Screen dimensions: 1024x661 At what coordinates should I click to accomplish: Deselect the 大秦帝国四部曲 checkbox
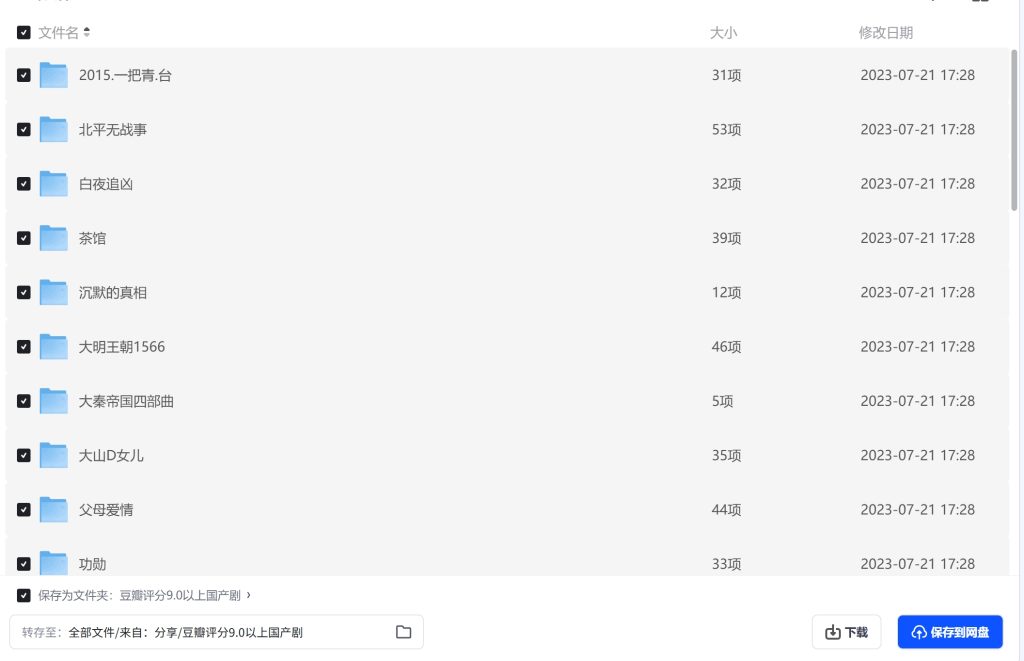click(x=24, y=400)
